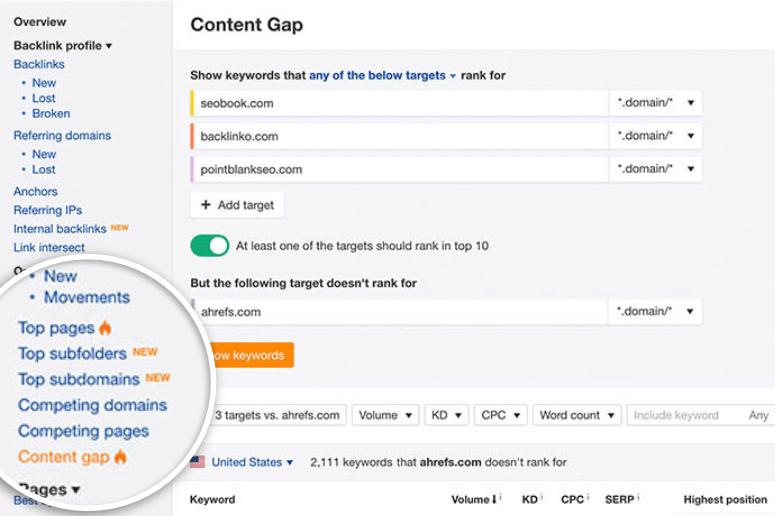Viewport: 775px width, 516px height.
Task: Collapse the Pages section
Action: (x=50, y=490)
